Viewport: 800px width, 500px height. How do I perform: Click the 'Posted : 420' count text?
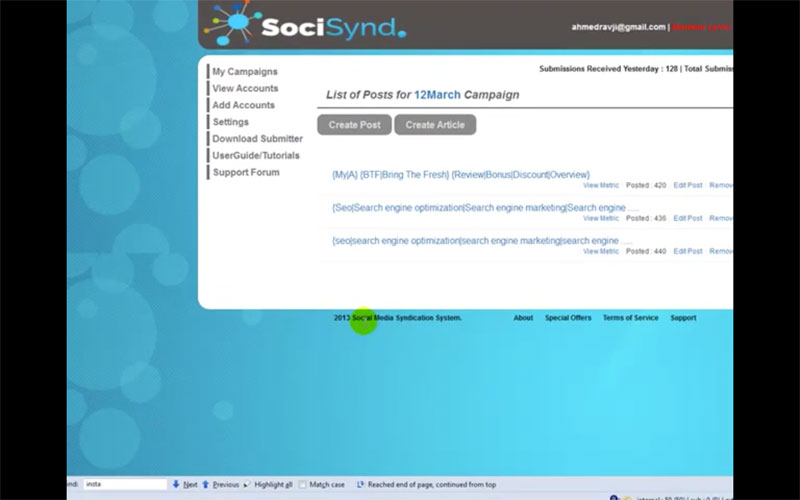646,185
